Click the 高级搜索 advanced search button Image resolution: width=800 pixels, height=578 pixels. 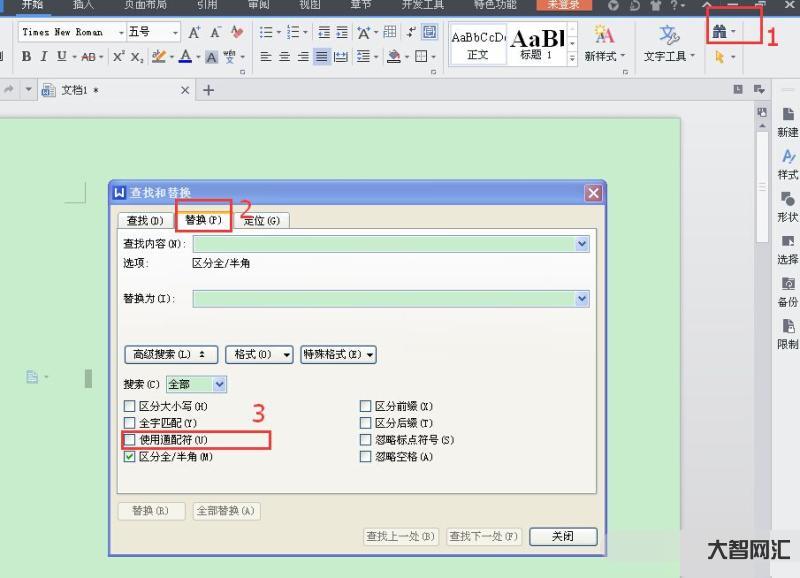170,354
